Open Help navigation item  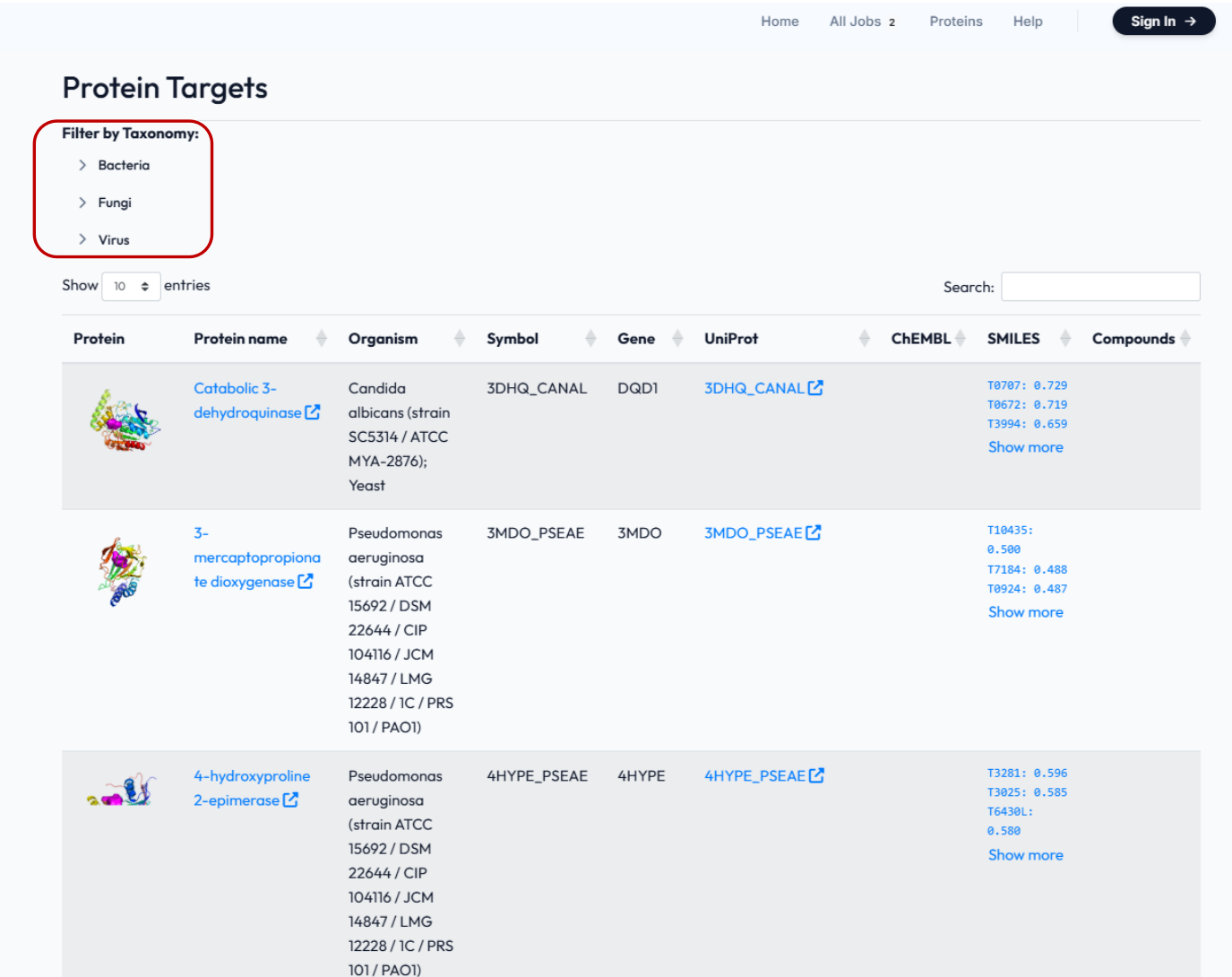click(1028, 22)
